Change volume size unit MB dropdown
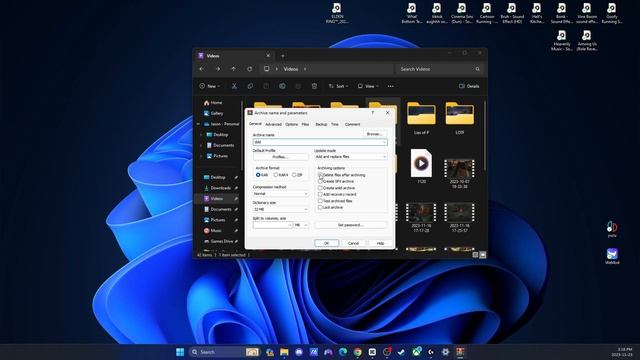The image size is (640, 360). [301, 225]
